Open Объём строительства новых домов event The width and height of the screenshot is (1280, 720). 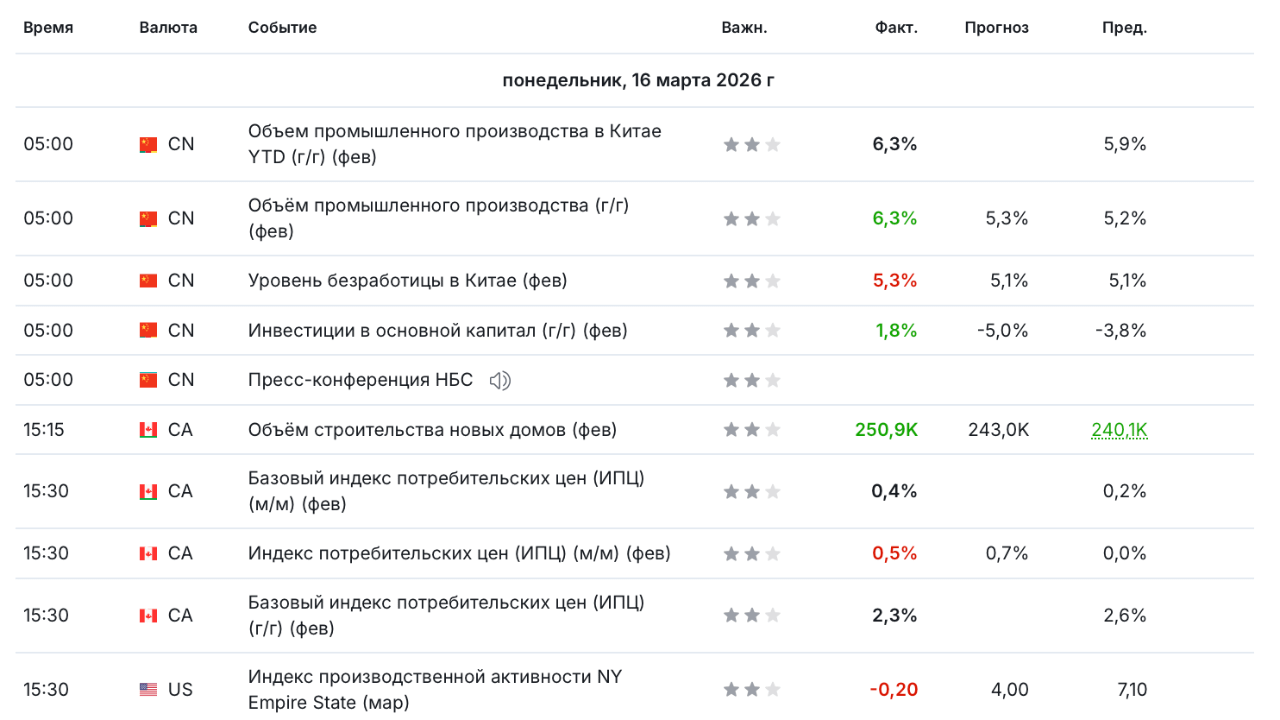pyautogui.click(x=432, y=430)
